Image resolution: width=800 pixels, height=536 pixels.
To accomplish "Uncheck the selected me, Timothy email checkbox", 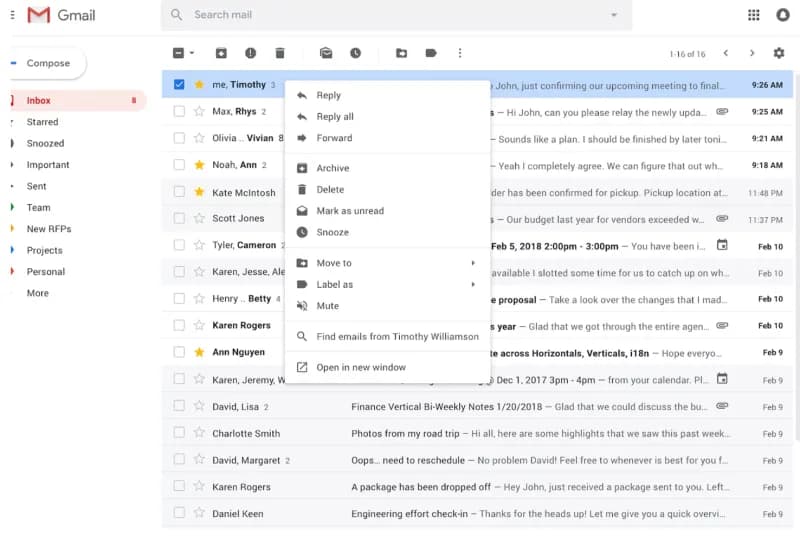I will (179, 84).
